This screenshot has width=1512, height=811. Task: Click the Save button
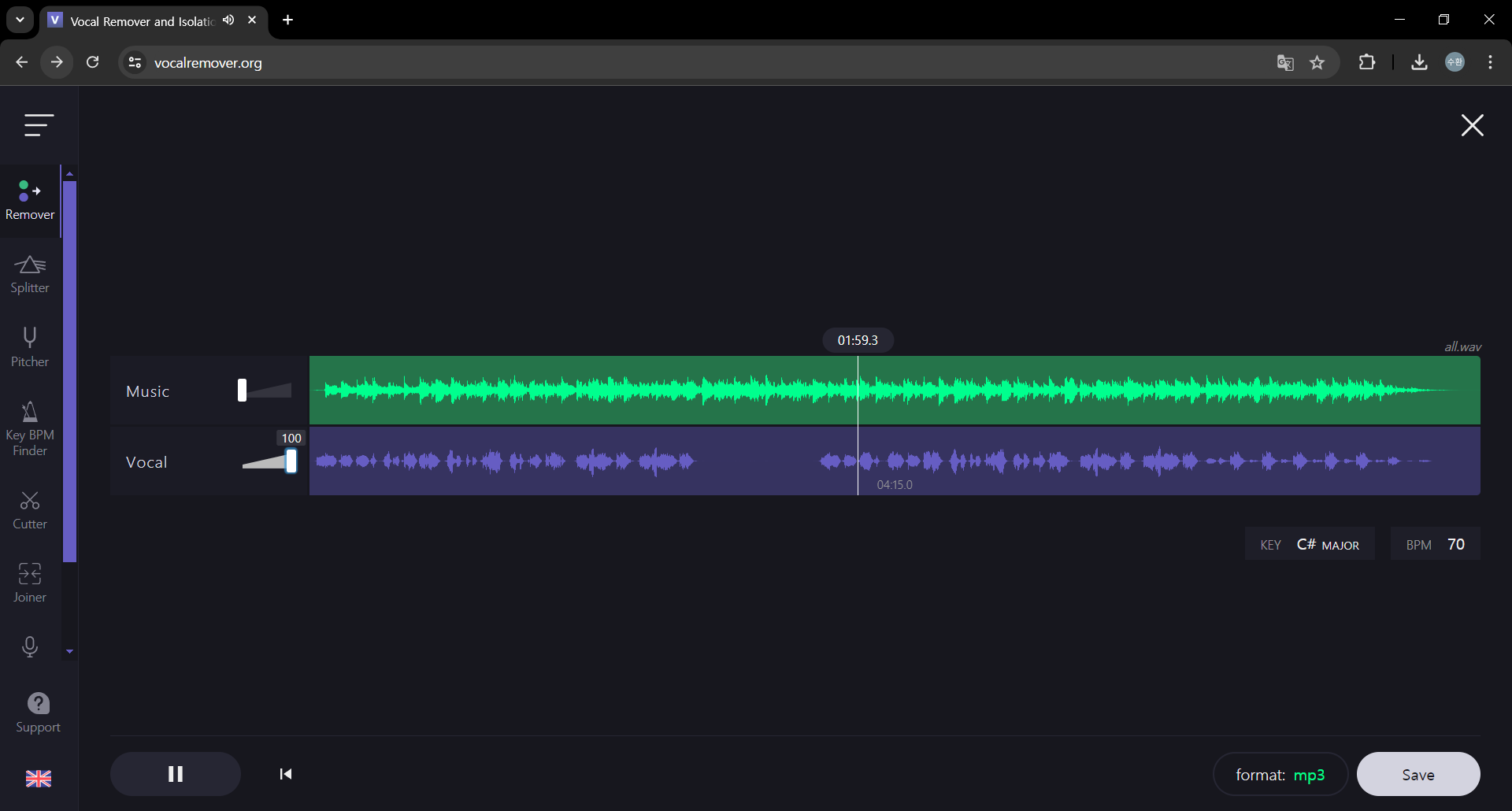[x=1417, y=775]
